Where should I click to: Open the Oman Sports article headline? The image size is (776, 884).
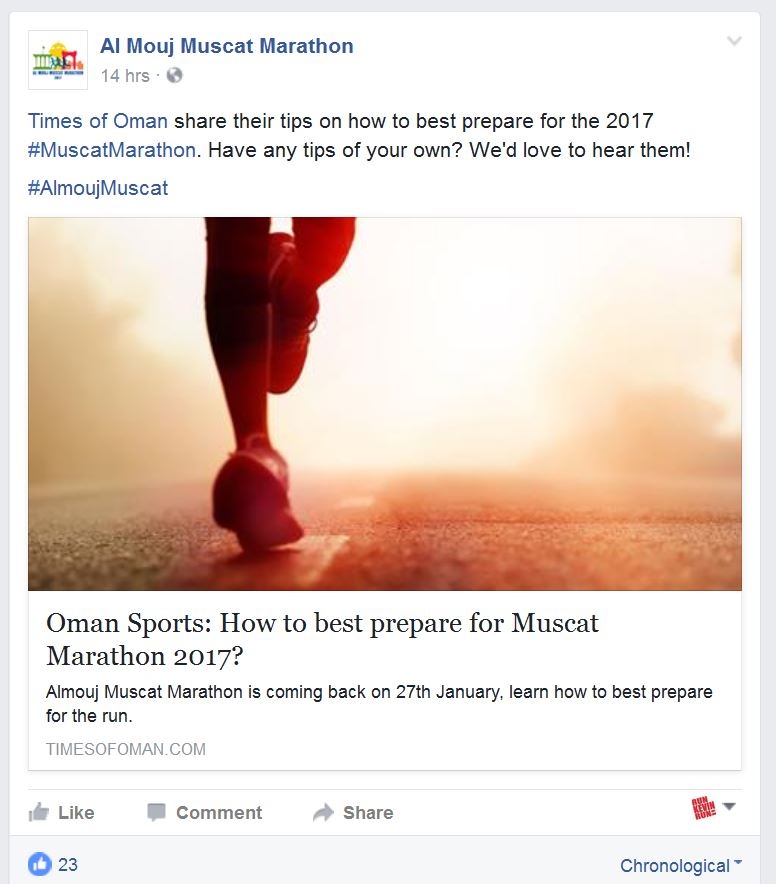pyautogui.click(x=322, y=639)
